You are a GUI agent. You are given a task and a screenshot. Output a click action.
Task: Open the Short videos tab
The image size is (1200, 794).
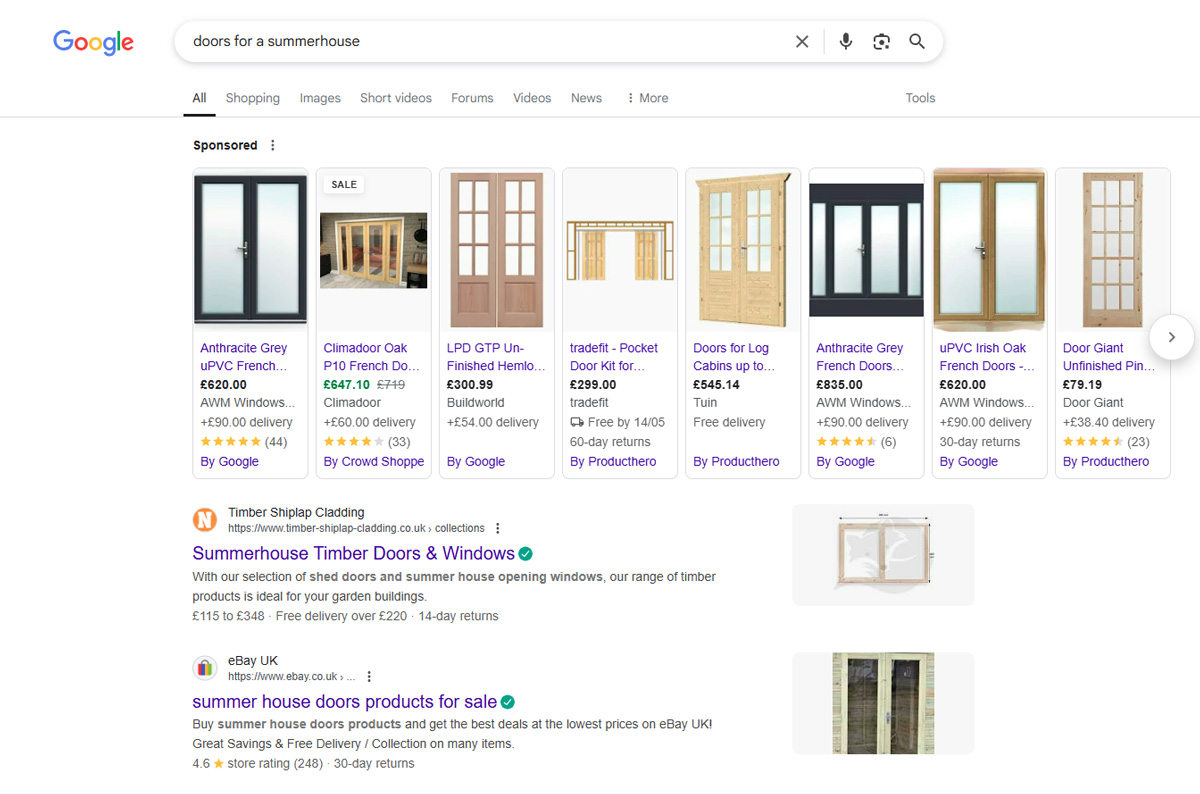[x=396, y=98]
